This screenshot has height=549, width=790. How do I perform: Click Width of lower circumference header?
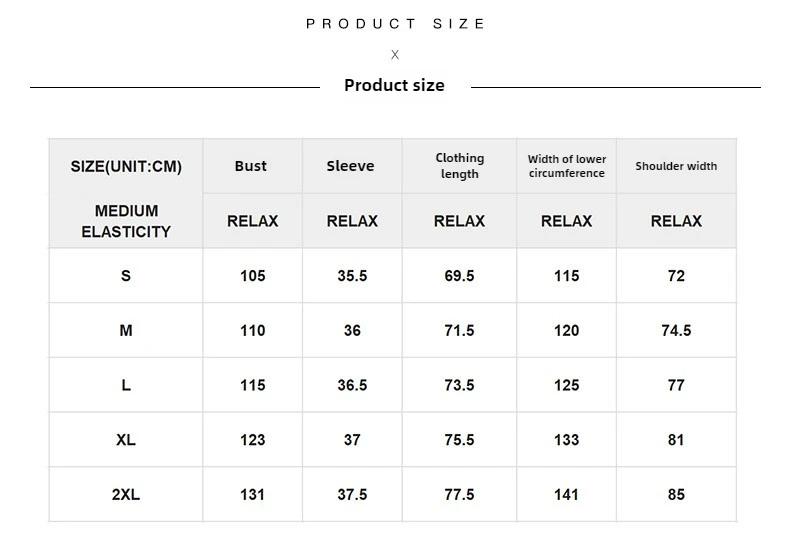pyautogui.click(x=567, y=166)
